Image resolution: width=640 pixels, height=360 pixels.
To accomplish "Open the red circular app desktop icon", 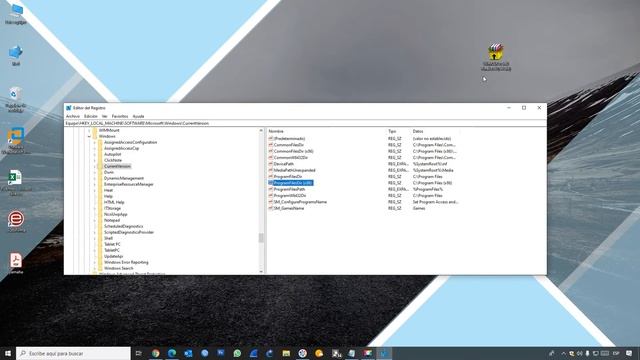I will point(16,222).
